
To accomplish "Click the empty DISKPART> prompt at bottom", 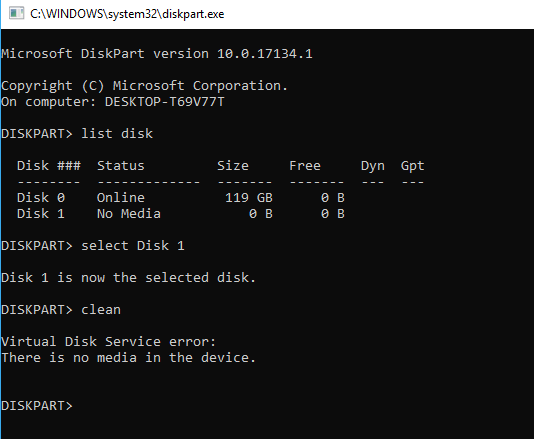I will pyautogui.click(x=37, y=406).
